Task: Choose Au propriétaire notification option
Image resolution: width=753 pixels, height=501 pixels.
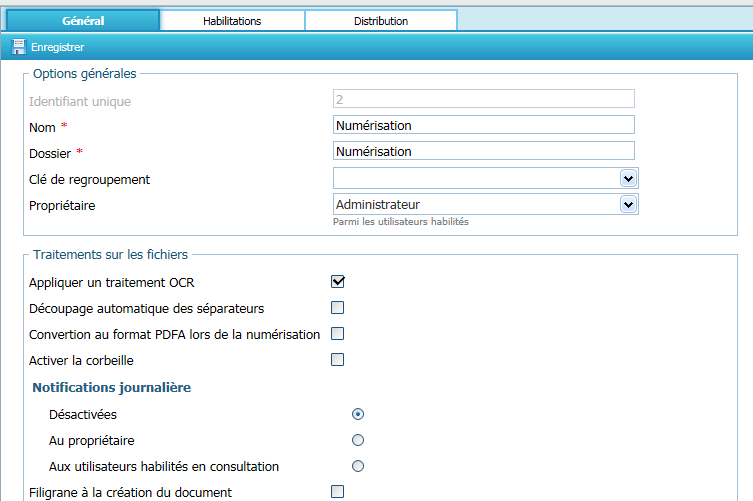Action: pos(358,440)
